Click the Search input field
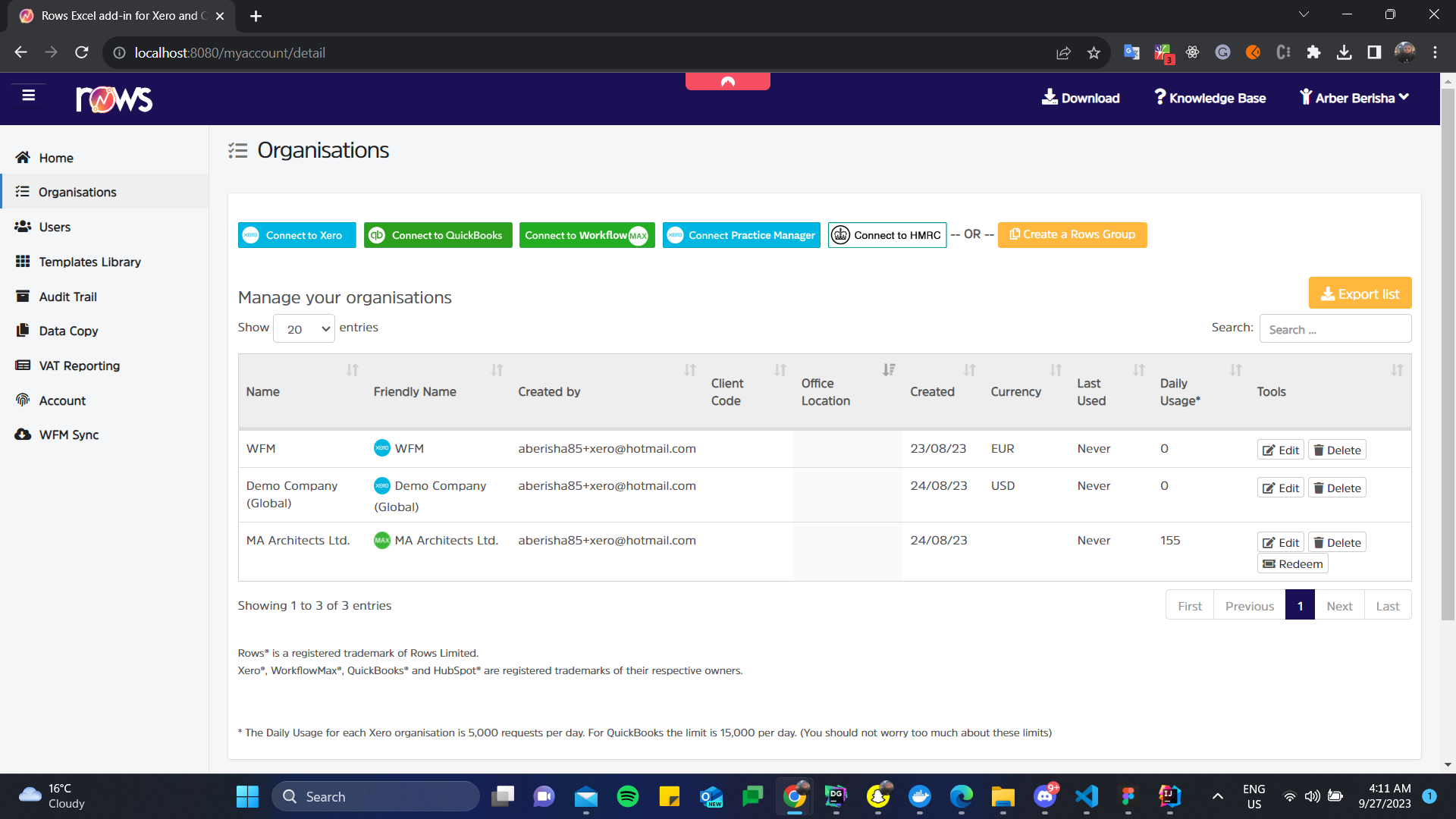1456x819 pixels. (x=1335, y=328)
